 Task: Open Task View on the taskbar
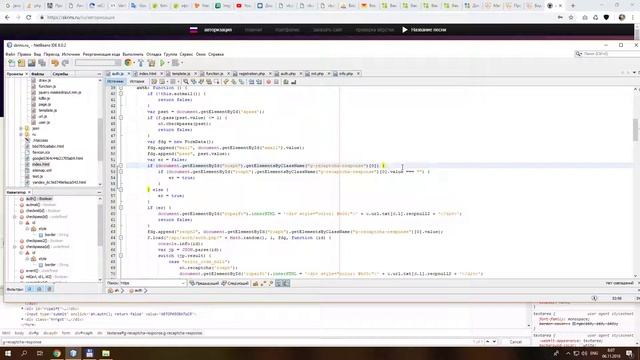point(40,353)
